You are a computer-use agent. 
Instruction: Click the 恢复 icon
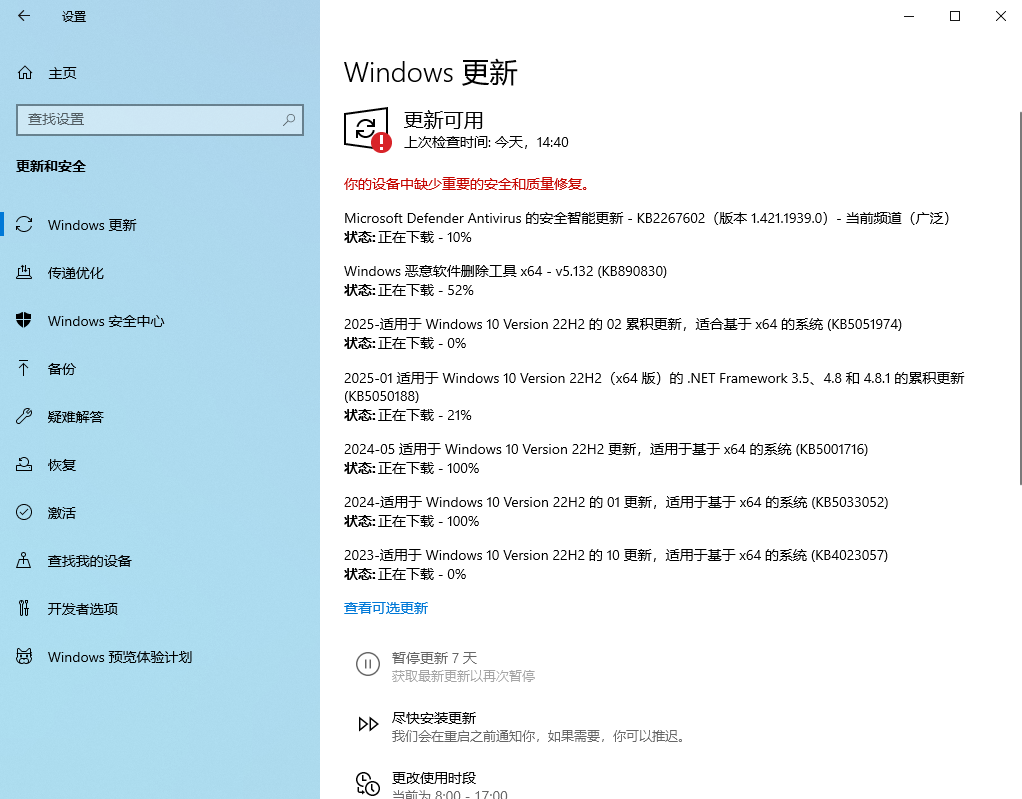point(24,465)
